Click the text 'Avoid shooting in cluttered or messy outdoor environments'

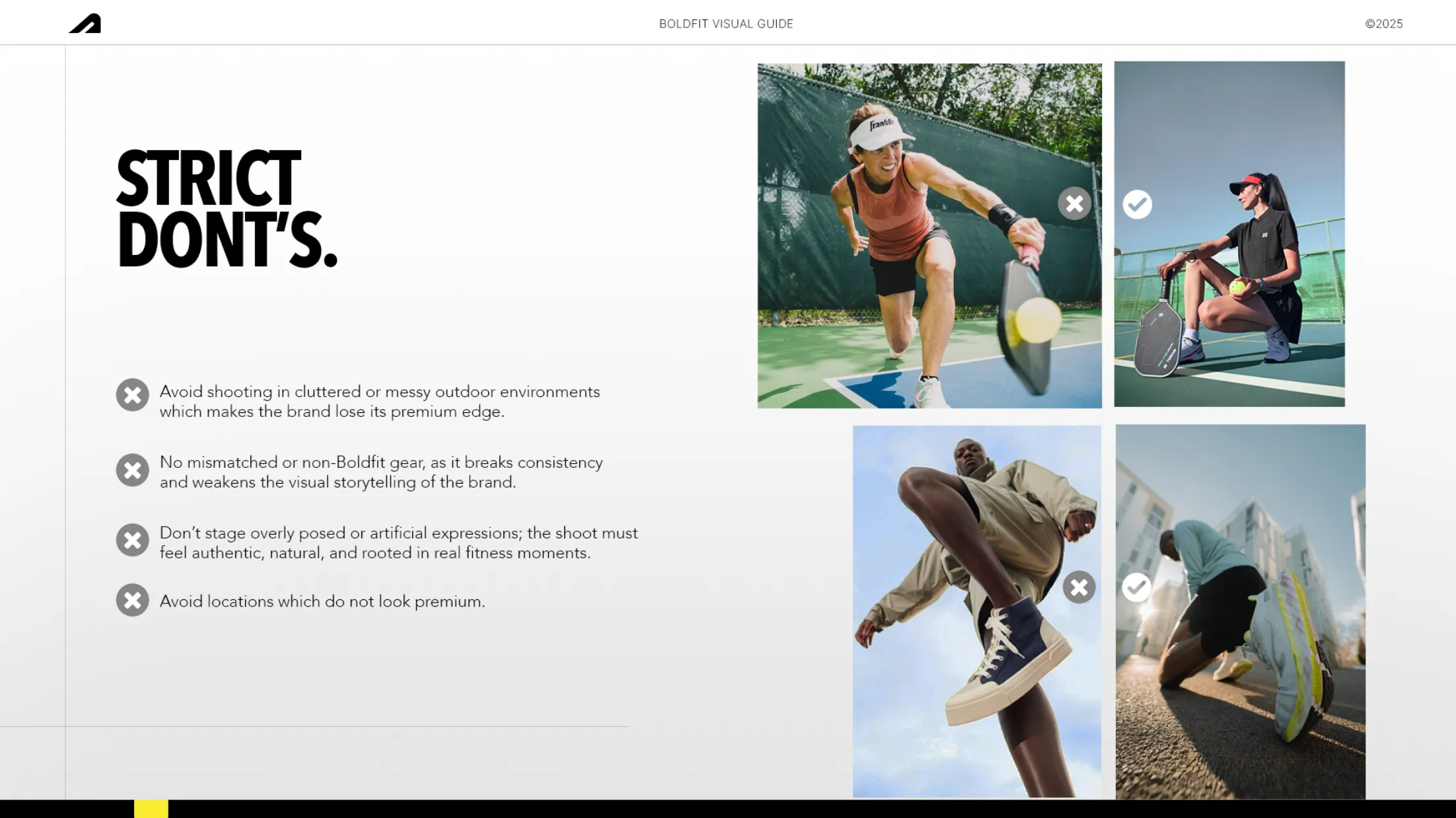(380, 392)
